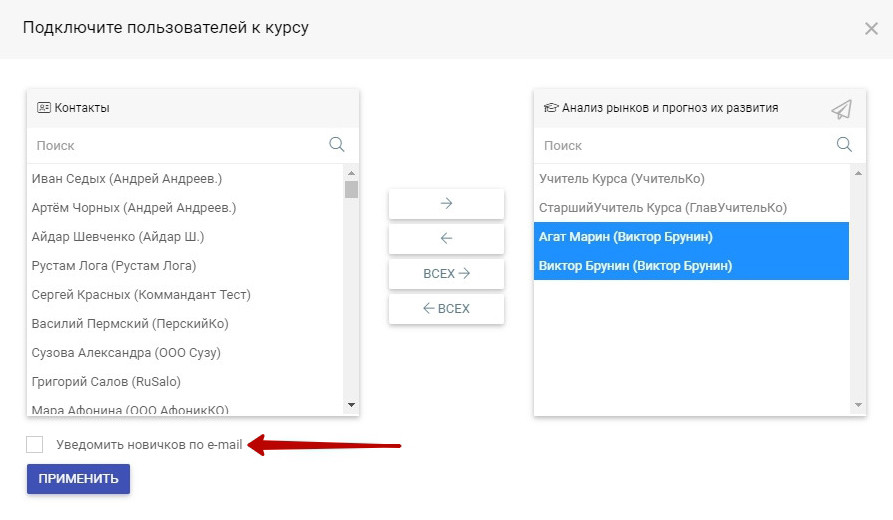Screen dimensions: 893x520
Task: Enable notify newcomers by e-mail checkbox
Action: (x=35, y=445)
